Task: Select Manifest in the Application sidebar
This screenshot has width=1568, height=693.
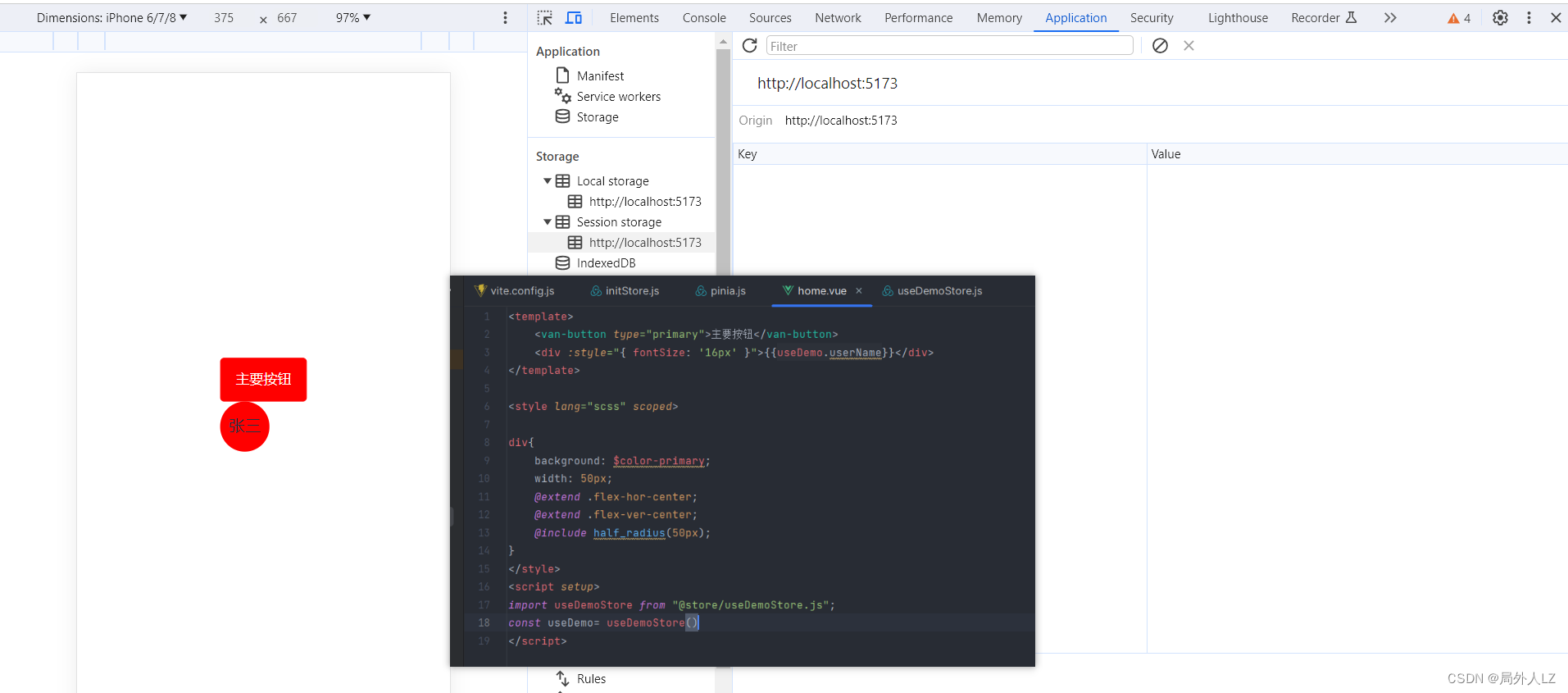Action: [600, 76]
